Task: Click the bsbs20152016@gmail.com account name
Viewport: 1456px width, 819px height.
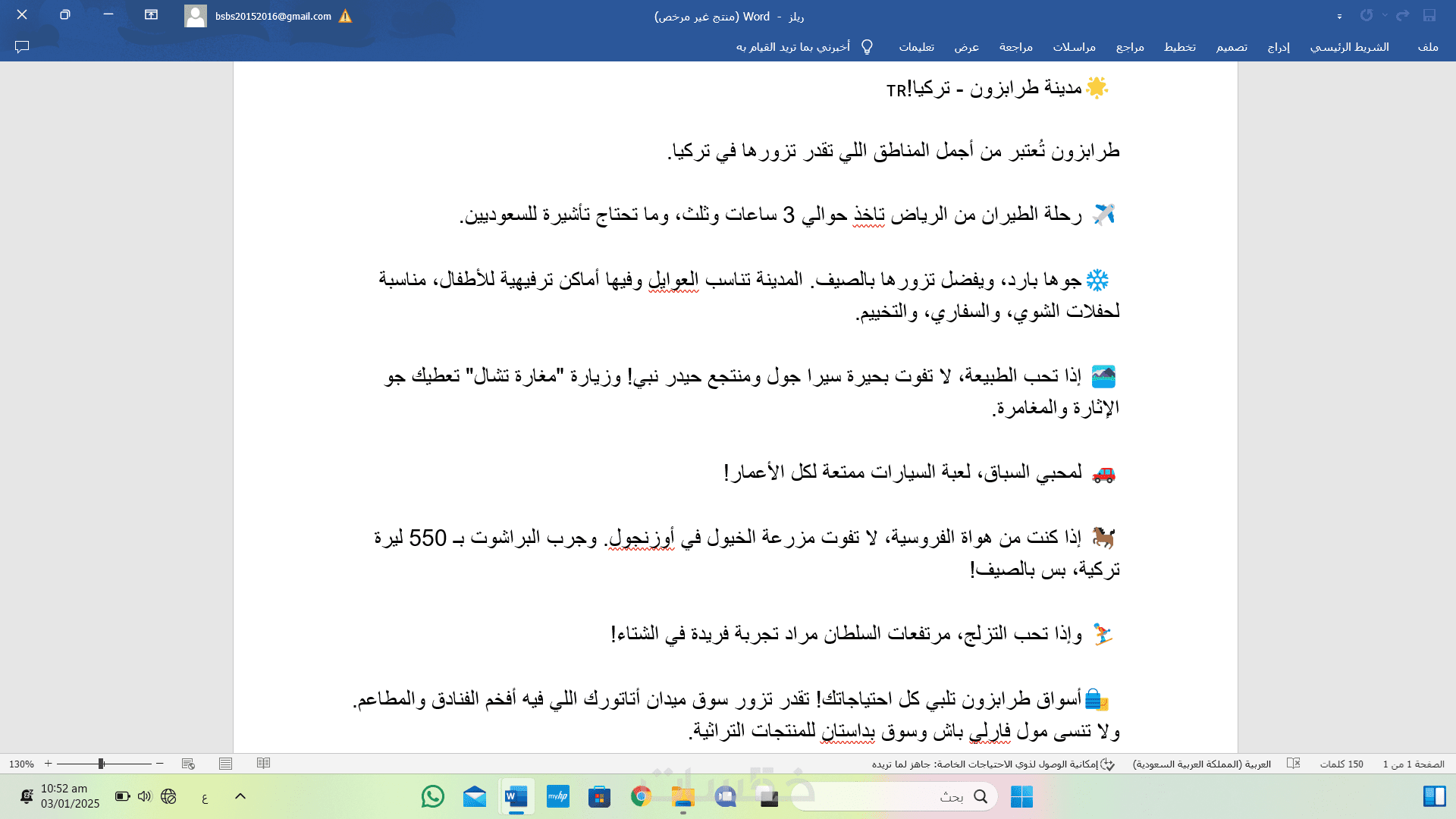Action: coord(273,16)
